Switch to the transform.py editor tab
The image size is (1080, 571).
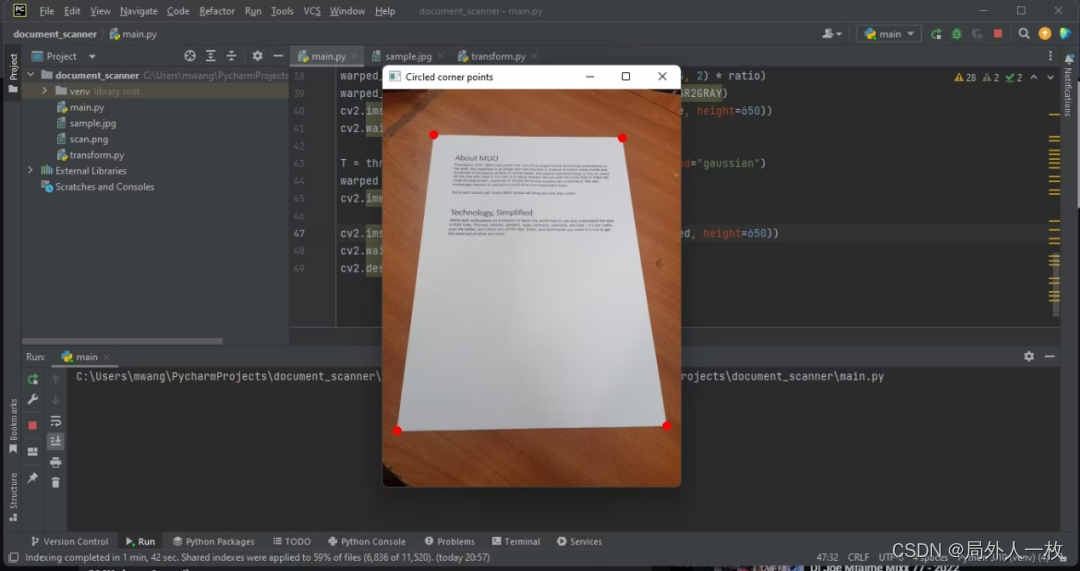(x=498, y=56)
